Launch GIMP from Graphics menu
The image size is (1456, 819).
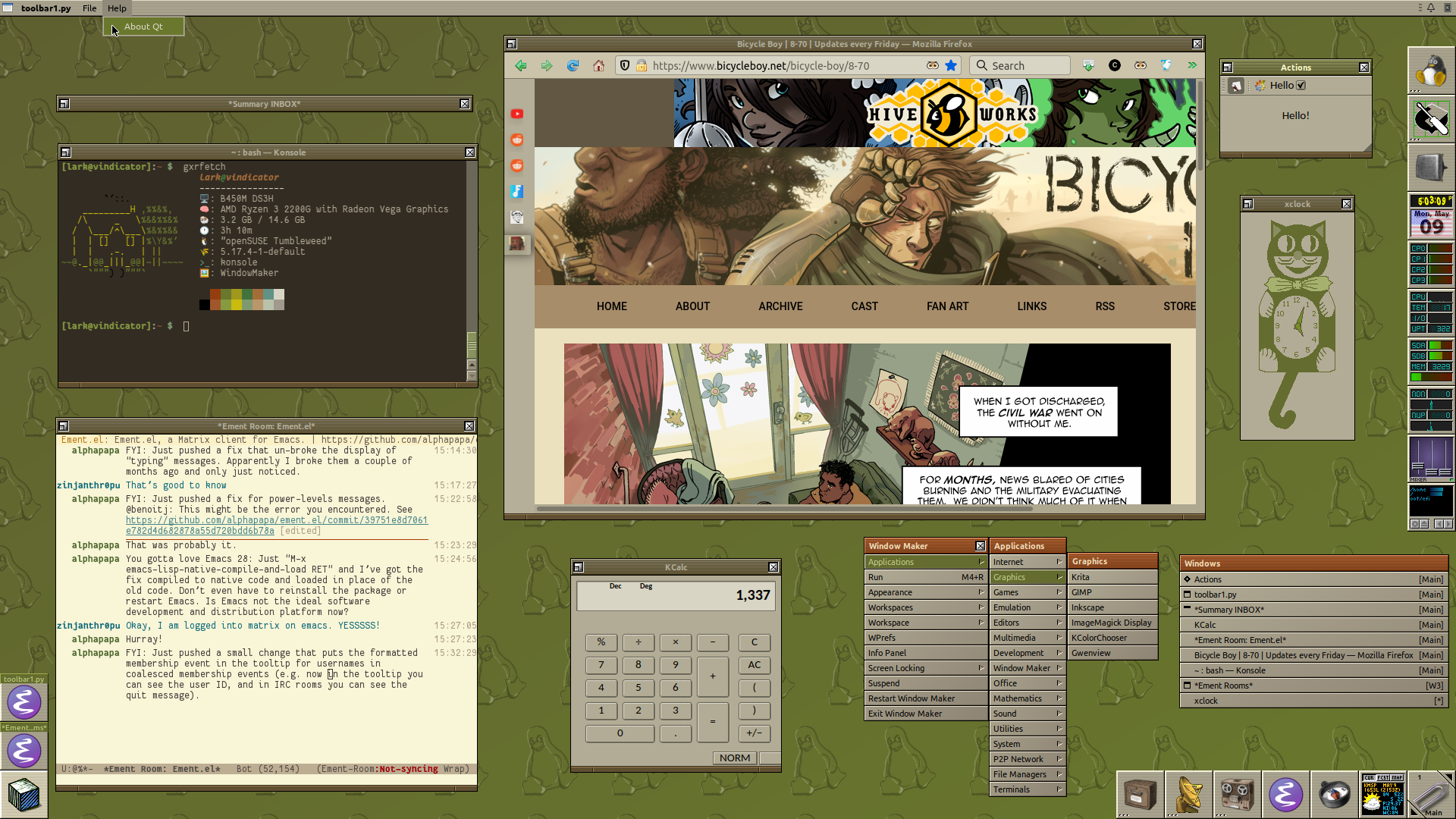point(1112,592)
